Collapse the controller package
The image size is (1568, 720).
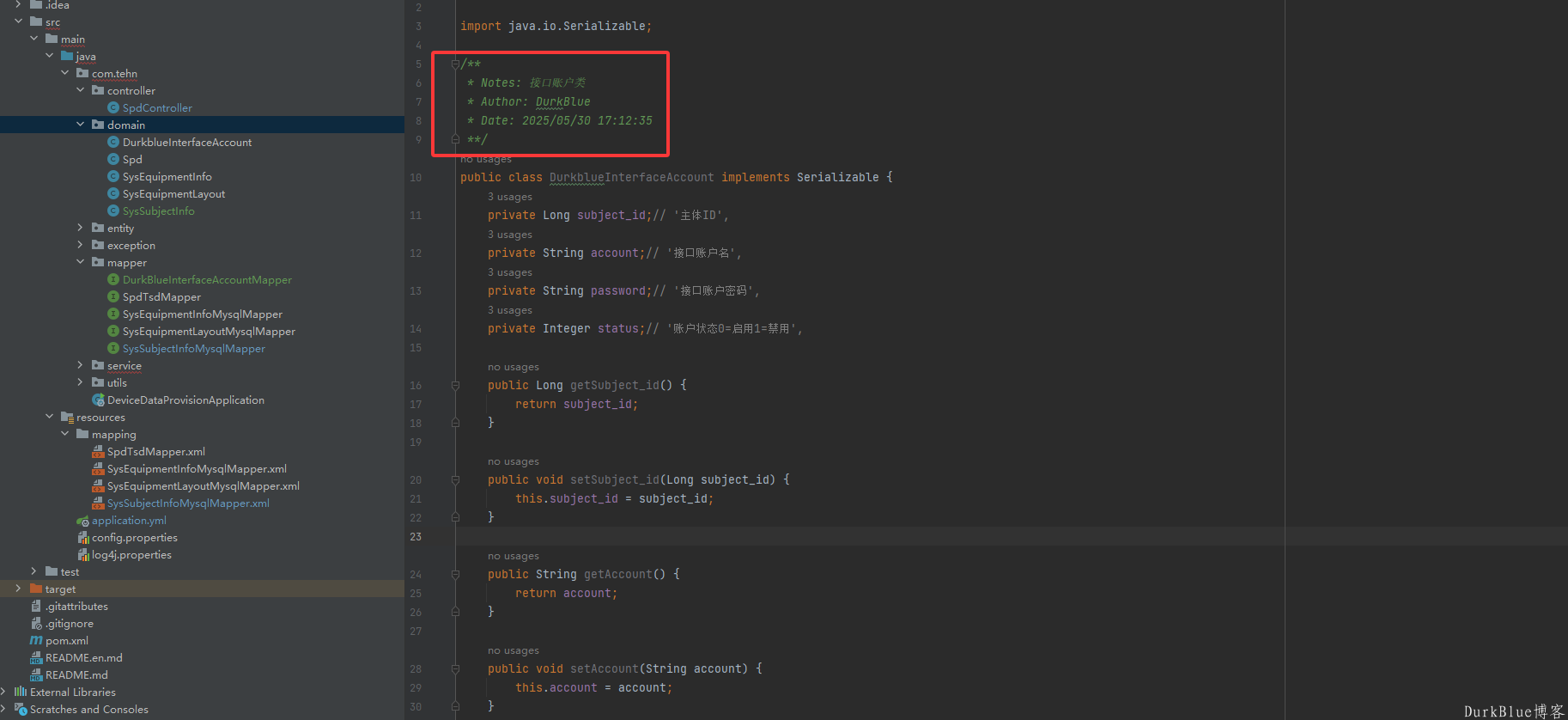[80, 90]
